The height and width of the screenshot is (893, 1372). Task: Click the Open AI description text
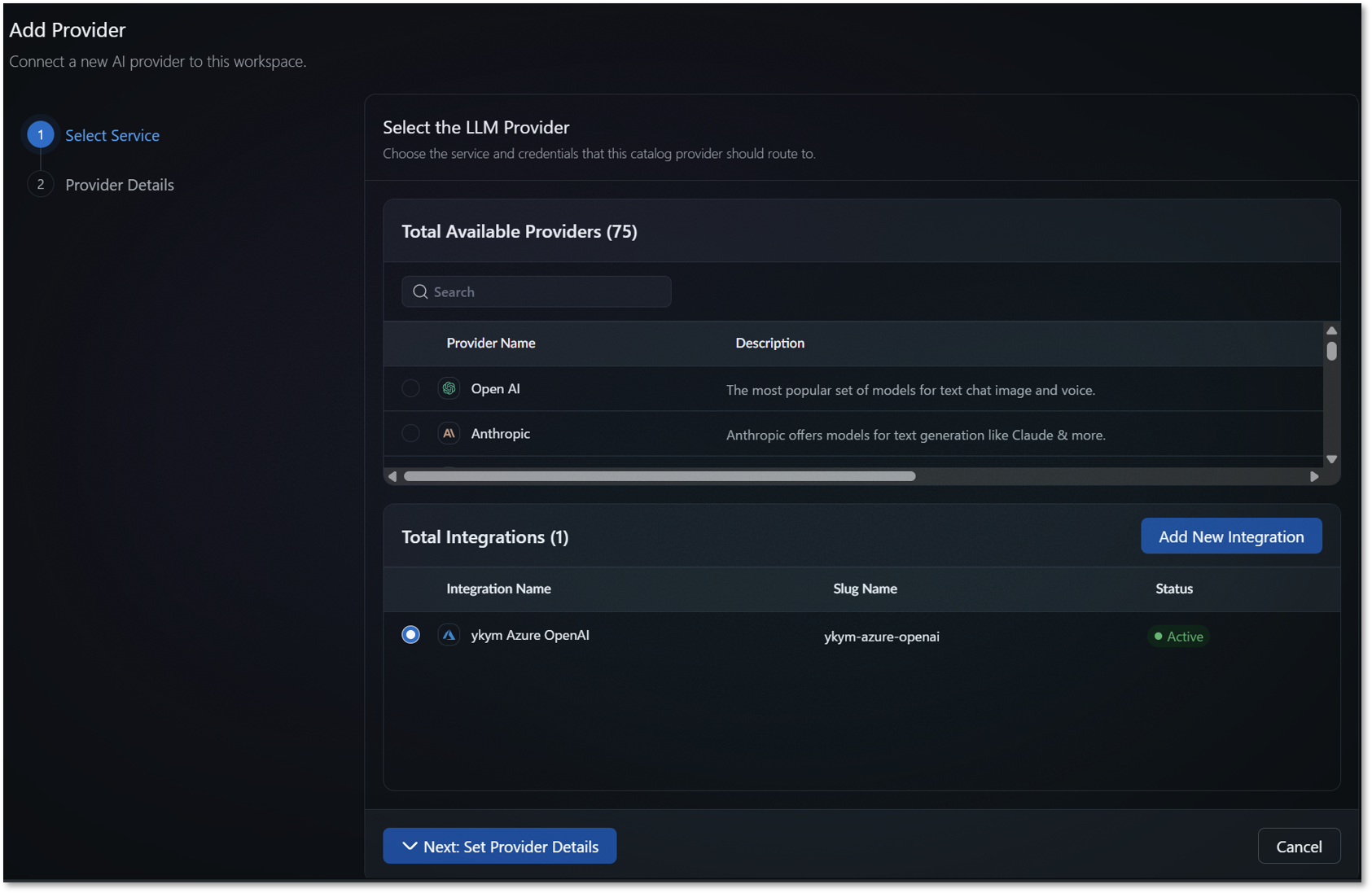(910, 391)
